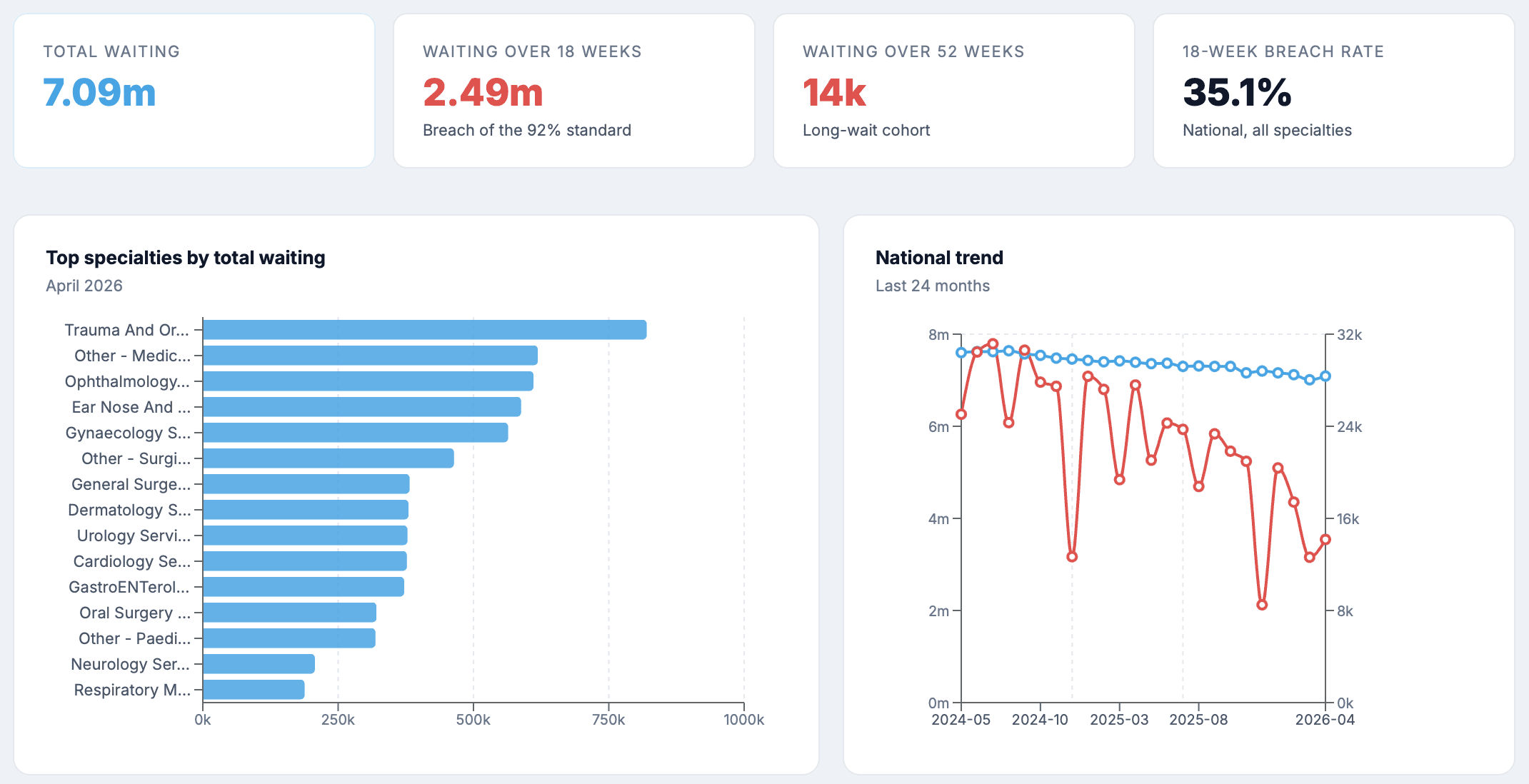This screenshot has width=1529, height=784.
Task: Click the General Surge... bar
Action: pyautogui.click(x=306, y=484)
